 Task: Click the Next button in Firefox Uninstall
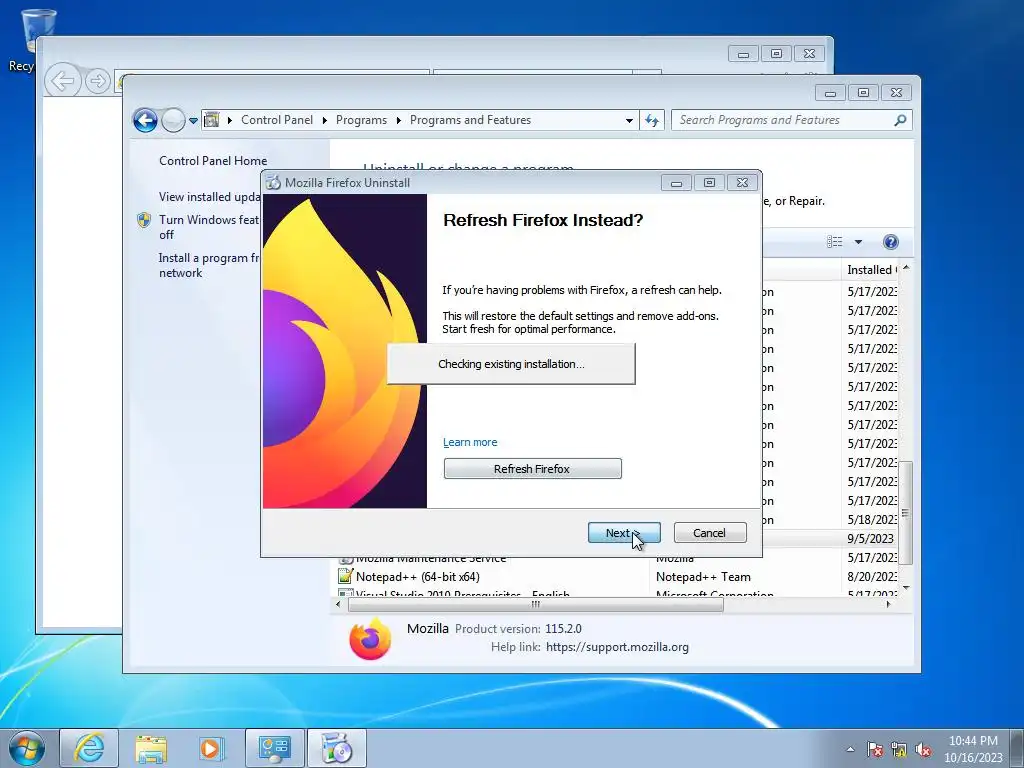(624, 533)
